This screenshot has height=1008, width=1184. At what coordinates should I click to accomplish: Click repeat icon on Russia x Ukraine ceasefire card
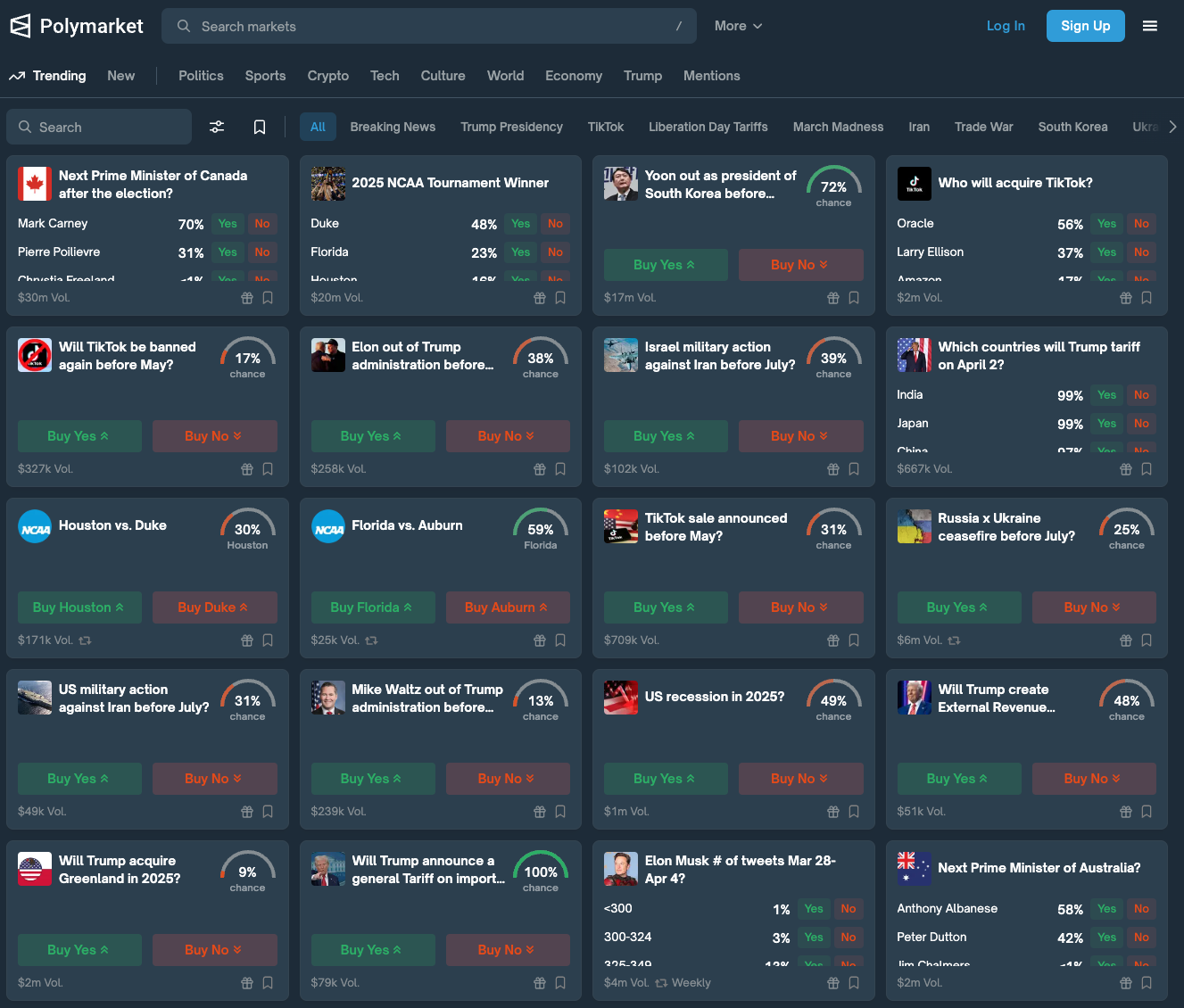[954, 640]
